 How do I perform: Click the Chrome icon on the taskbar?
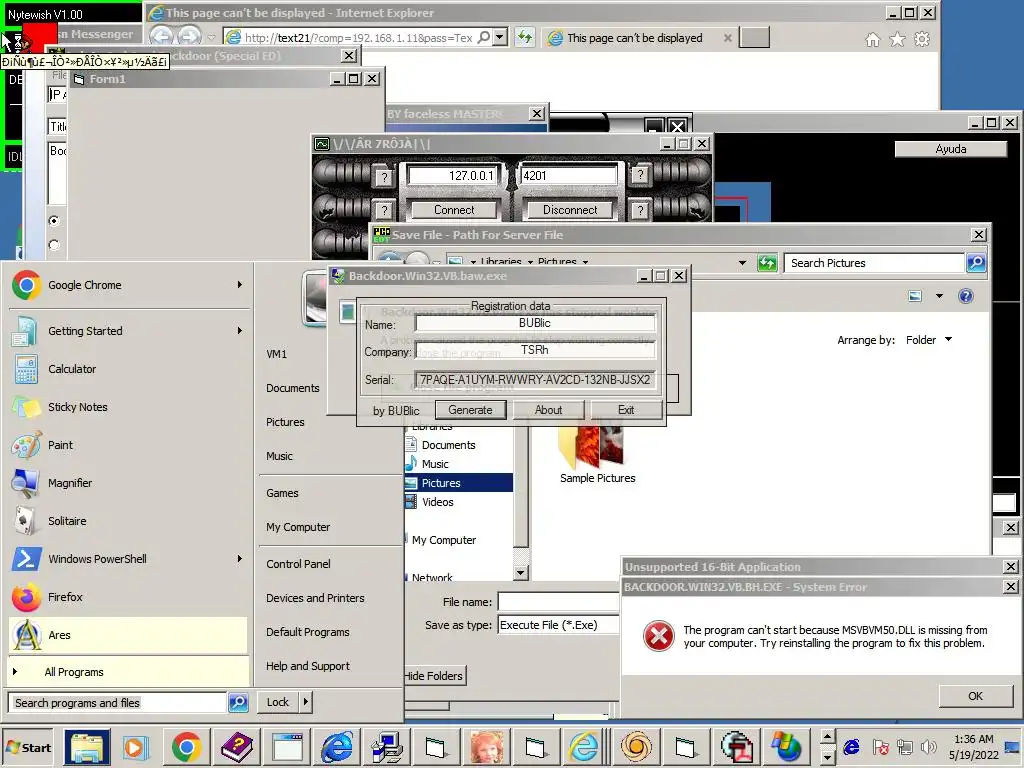(185, 747)
